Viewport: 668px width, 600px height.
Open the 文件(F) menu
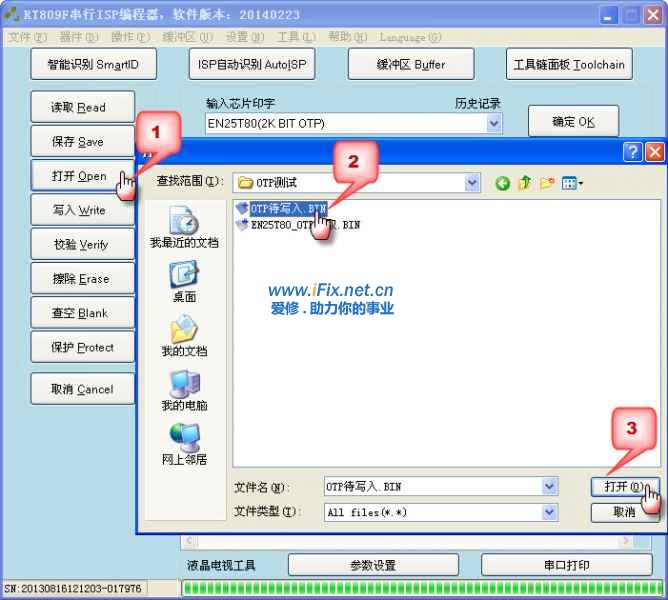click(x=27, y=37)
